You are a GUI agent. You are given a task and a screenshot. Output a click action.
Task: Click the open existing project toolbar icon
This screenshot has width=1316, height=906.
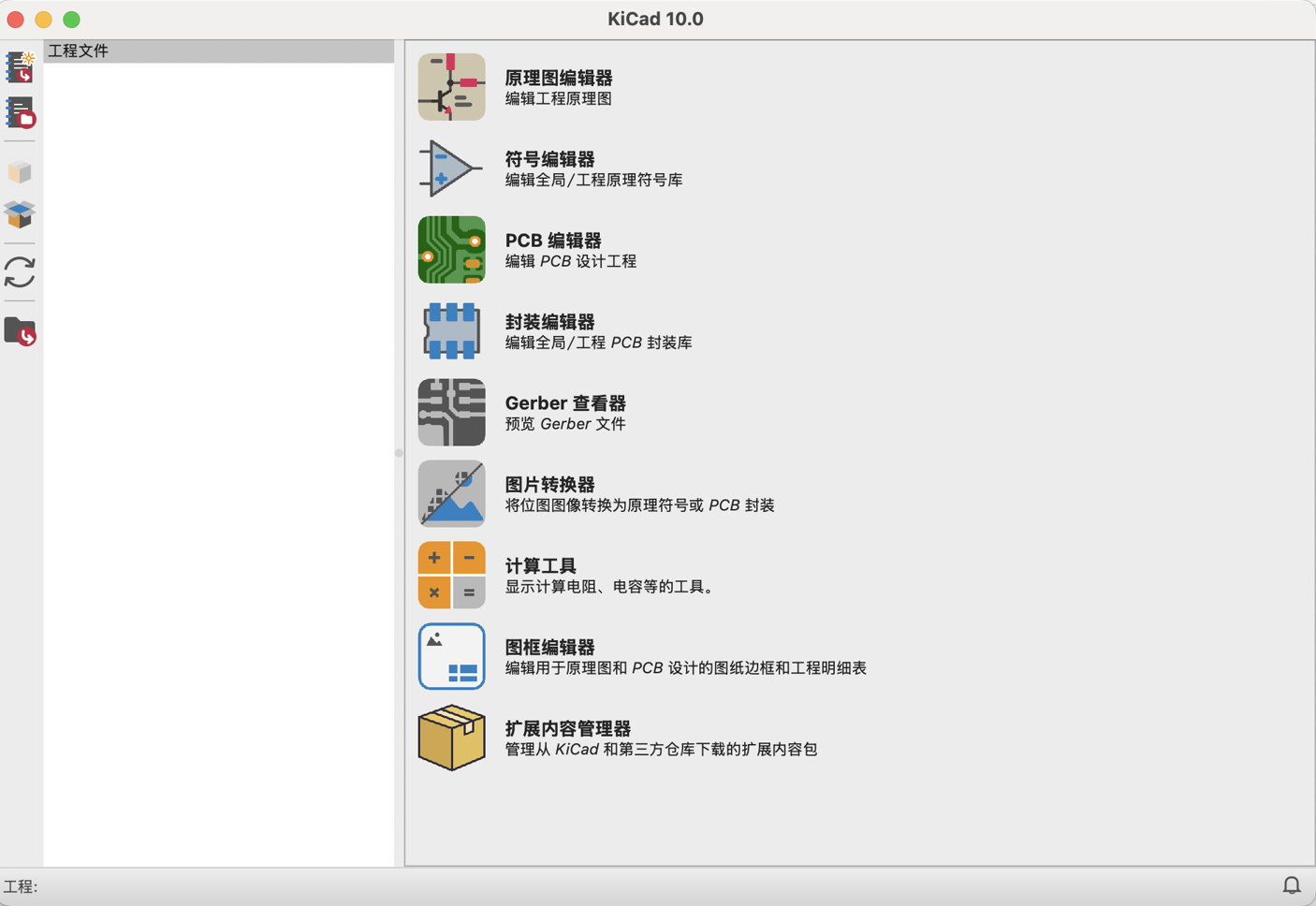click(x=20, y=112)
